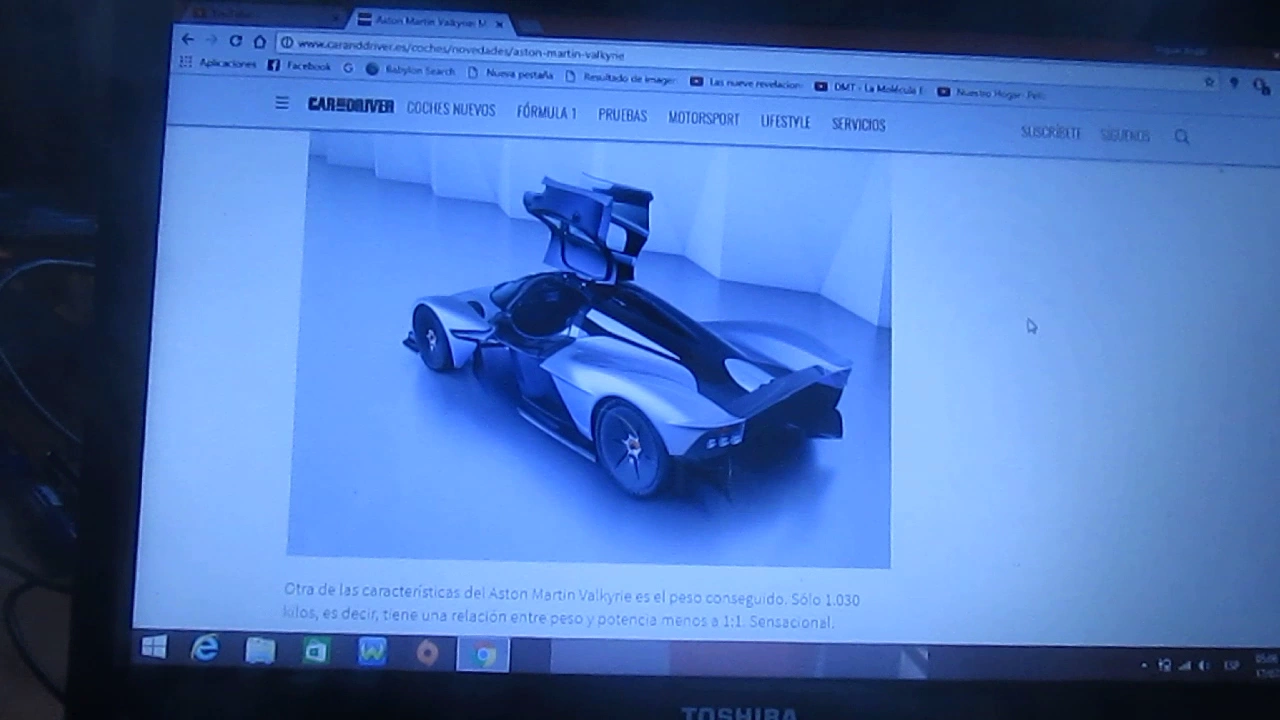Open the orange circular app in taskbar
This screenshot has height=720, width=1280.
[x=427, y=654]
